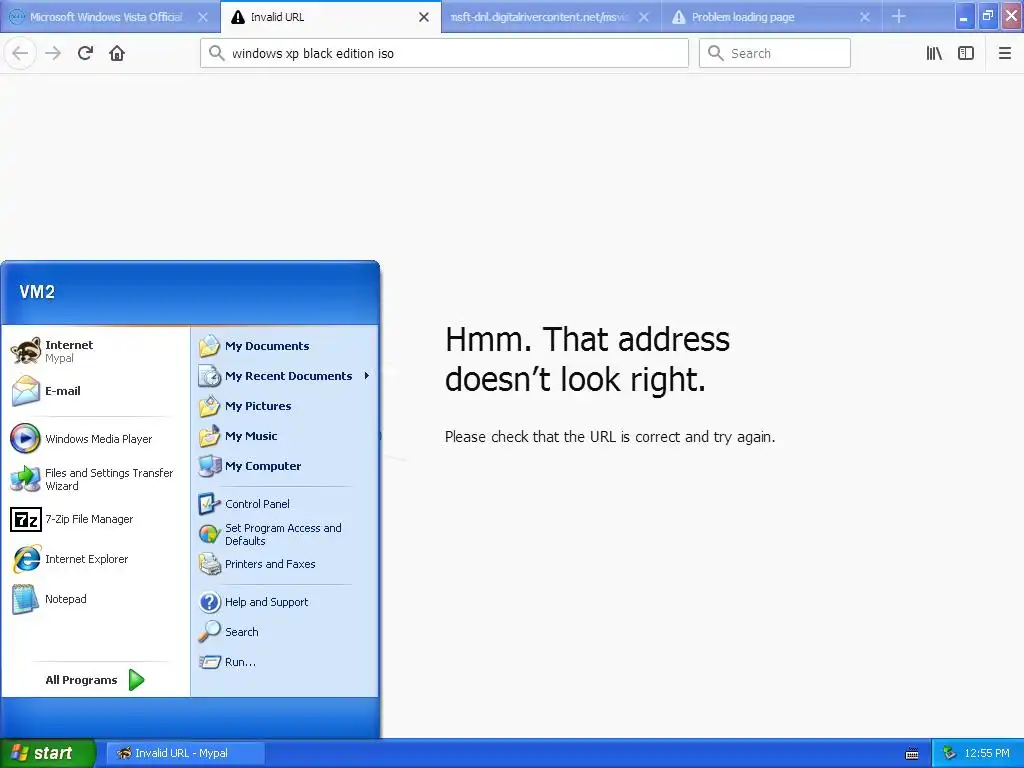Open the Library icon in toolbar
The height and width of the screenshot is (768, 1024).
pyautogui.click(x=934, y=53)
